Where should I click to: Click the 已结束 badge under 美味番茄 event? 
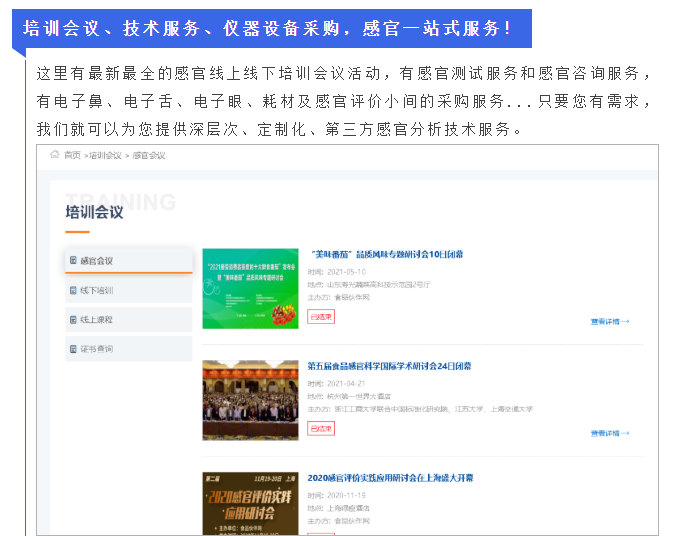pos(321,317)
